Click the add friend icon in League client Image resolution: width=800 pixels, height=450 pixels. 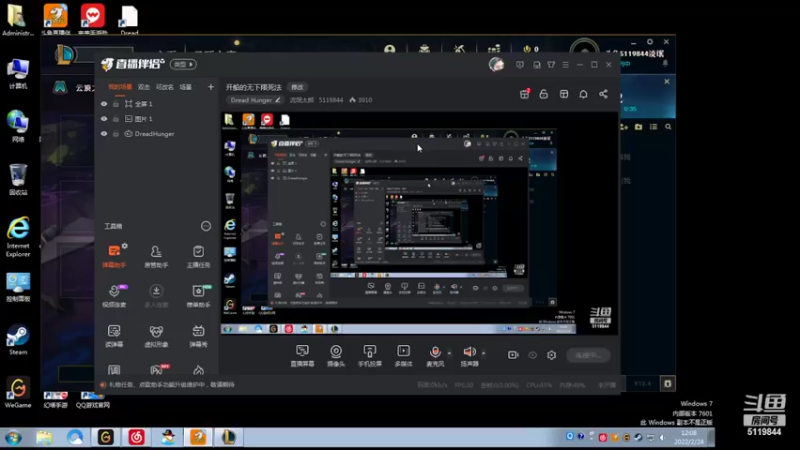(x=624, y=127)
